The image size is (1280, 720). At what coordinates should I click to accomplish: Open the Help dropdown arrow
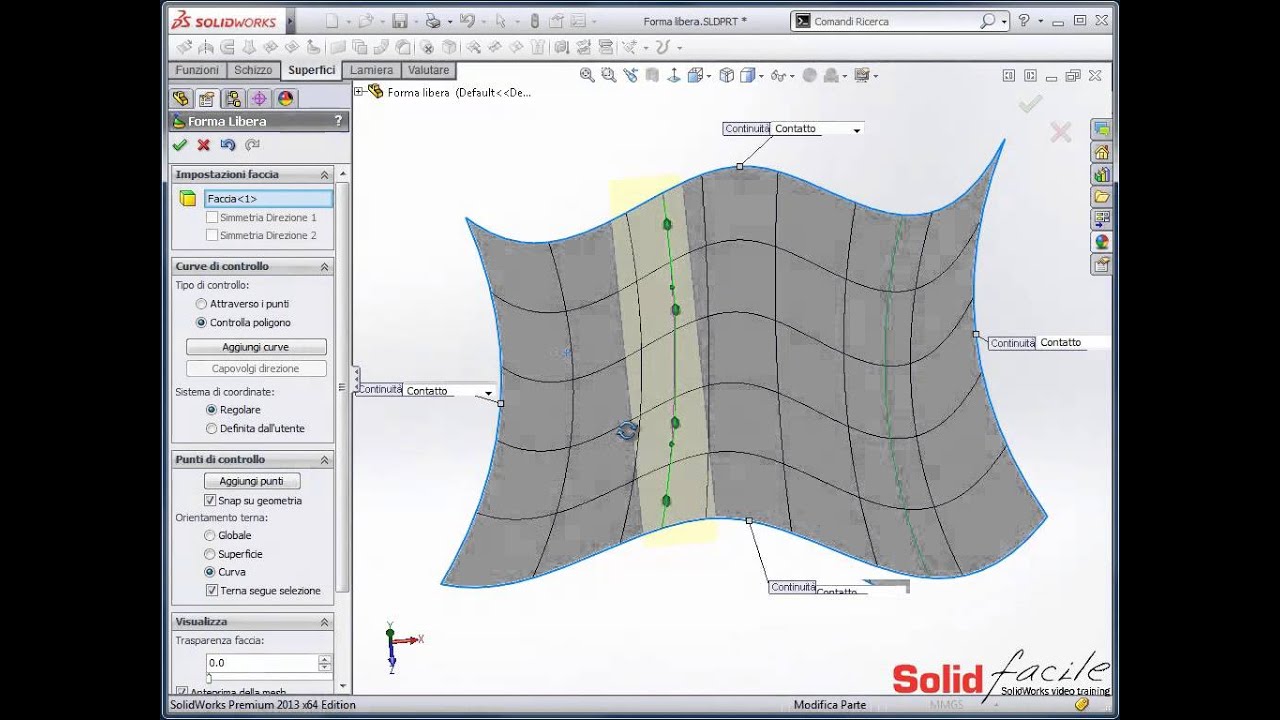[1040, 20]
